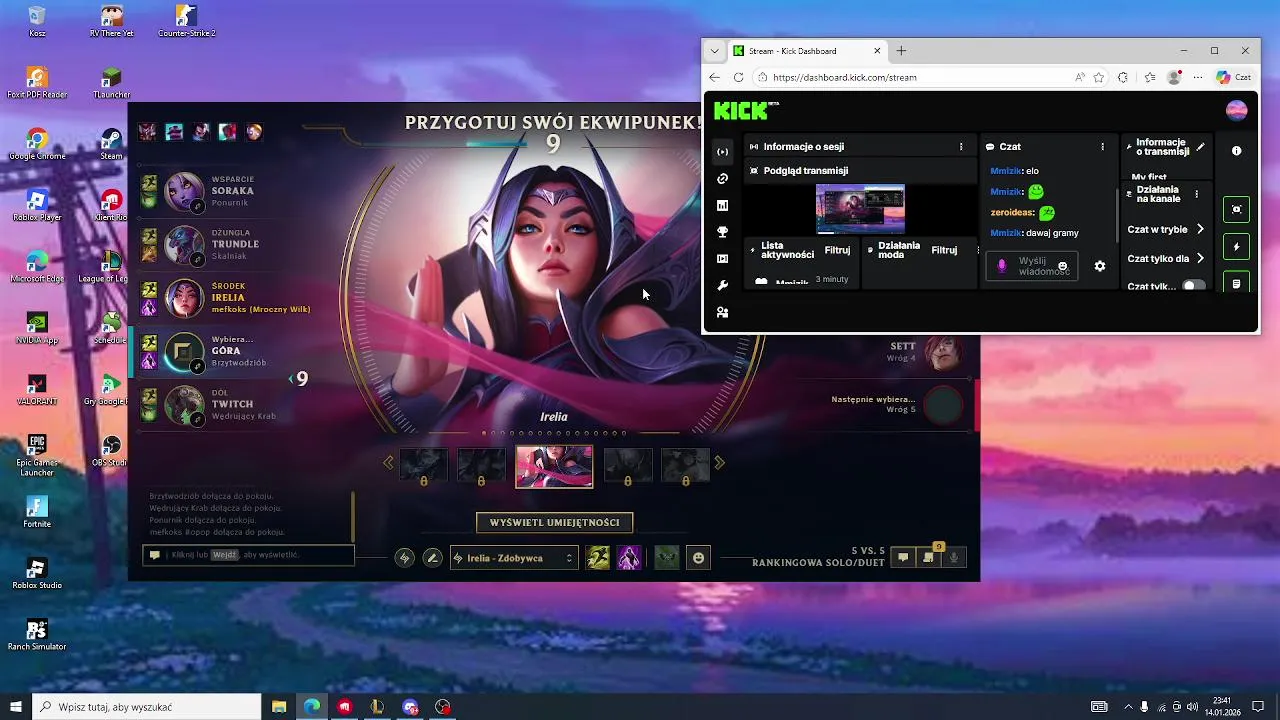
Task: Add this page to favorites
Action: 1099,77
